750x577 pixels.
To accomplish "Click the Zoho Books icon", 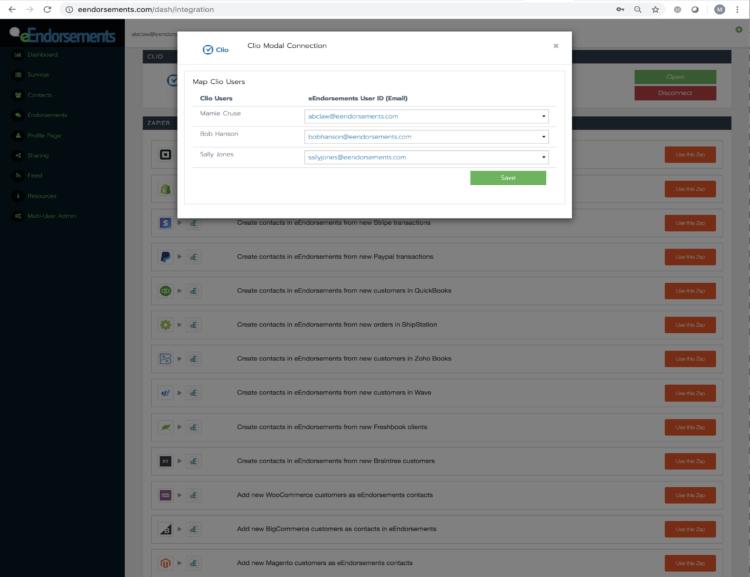I will point(165,359).
